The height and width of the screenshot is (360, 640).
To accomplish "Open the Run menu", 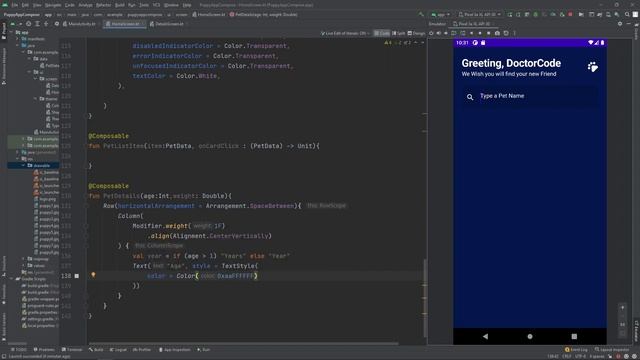I will [131, 5].
